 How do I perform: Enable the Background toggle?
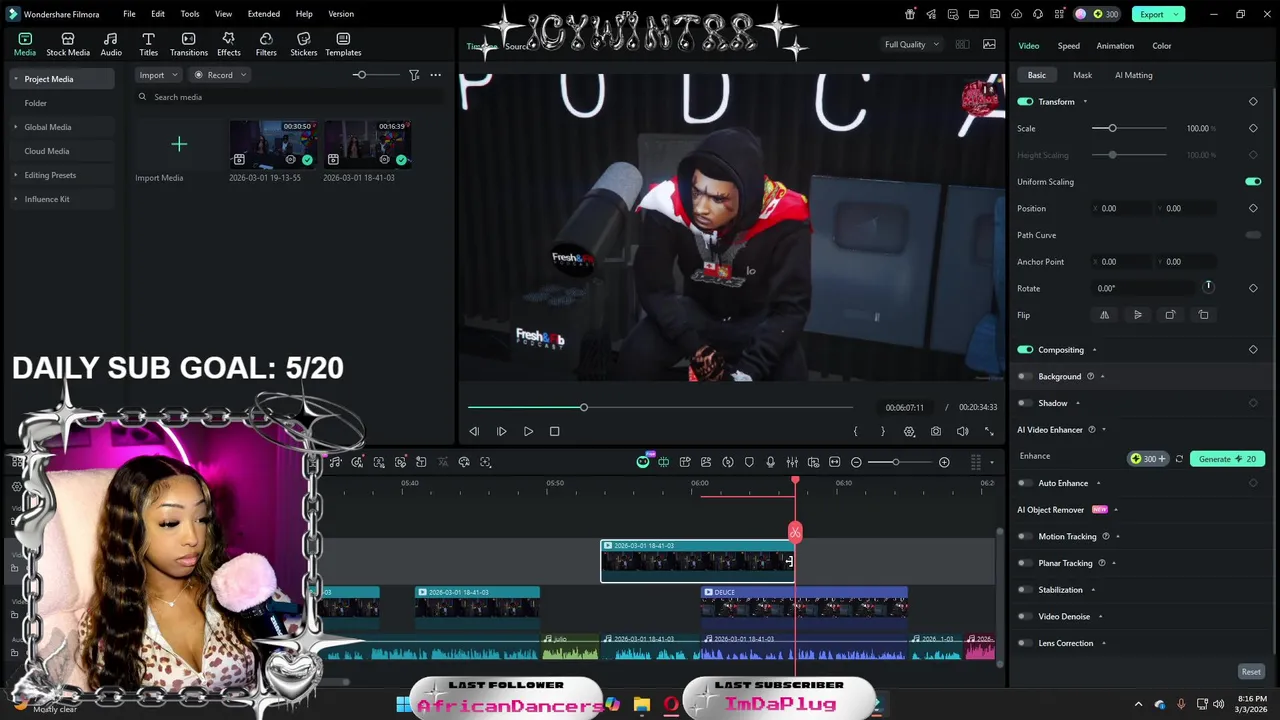click(x=1023, y=377)
